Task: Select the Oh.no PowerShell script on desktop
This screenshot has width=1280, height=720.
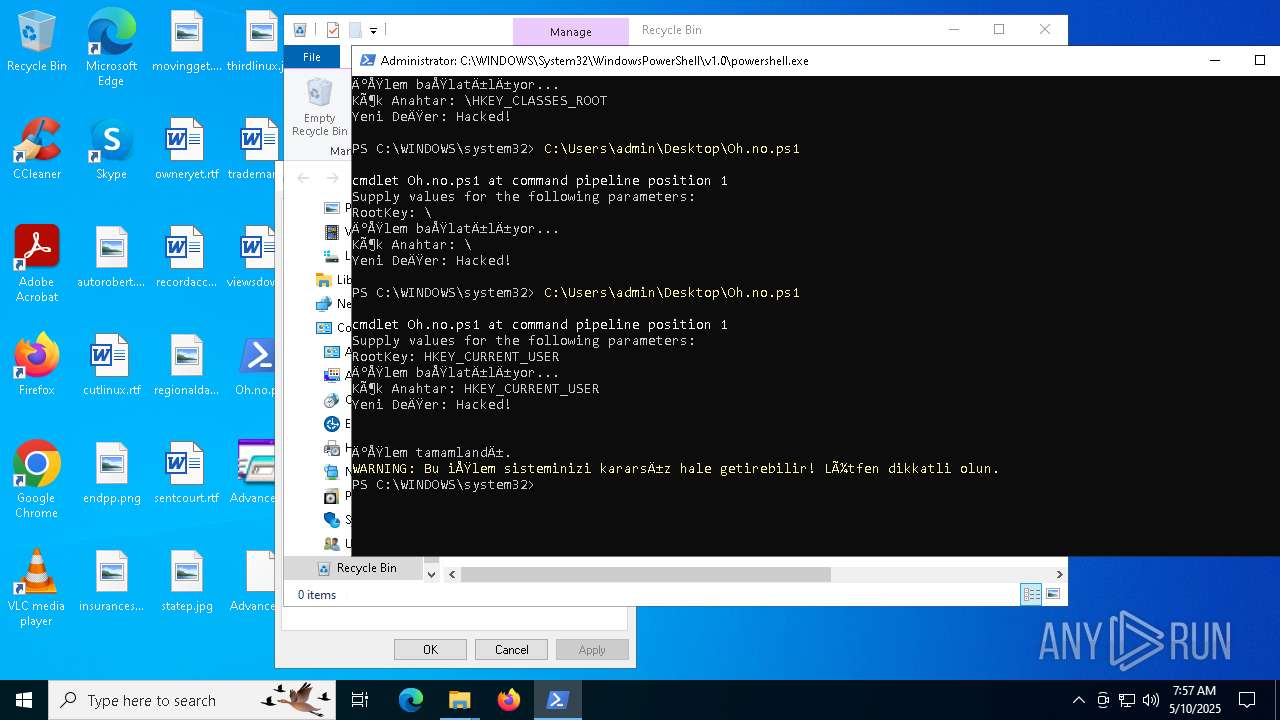Action: point(258,365)
